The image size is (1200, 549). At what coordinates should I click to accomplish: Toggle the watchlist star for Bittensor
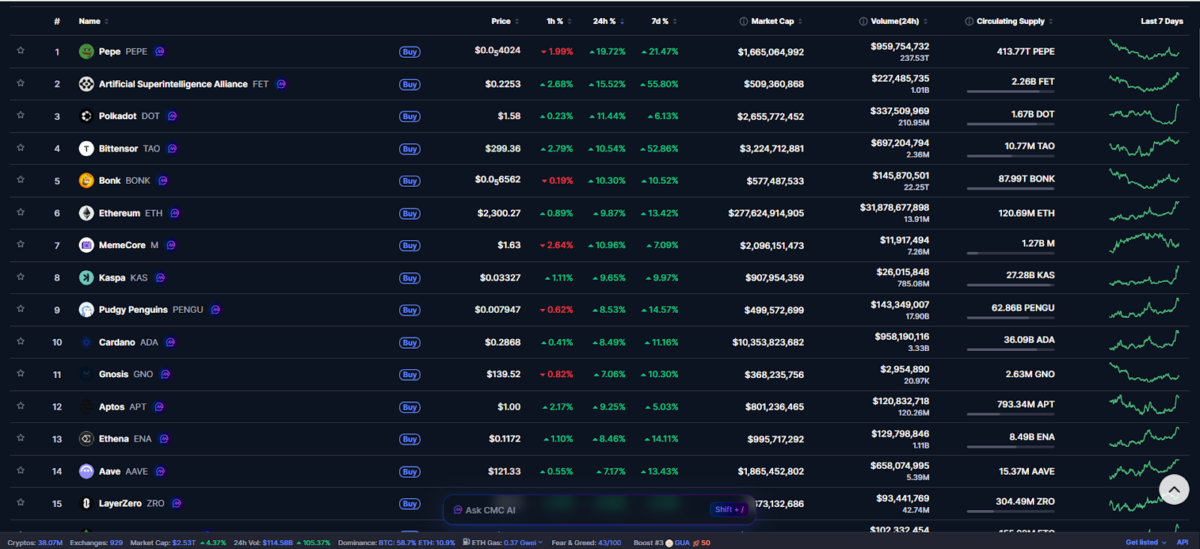pos(20,148)
